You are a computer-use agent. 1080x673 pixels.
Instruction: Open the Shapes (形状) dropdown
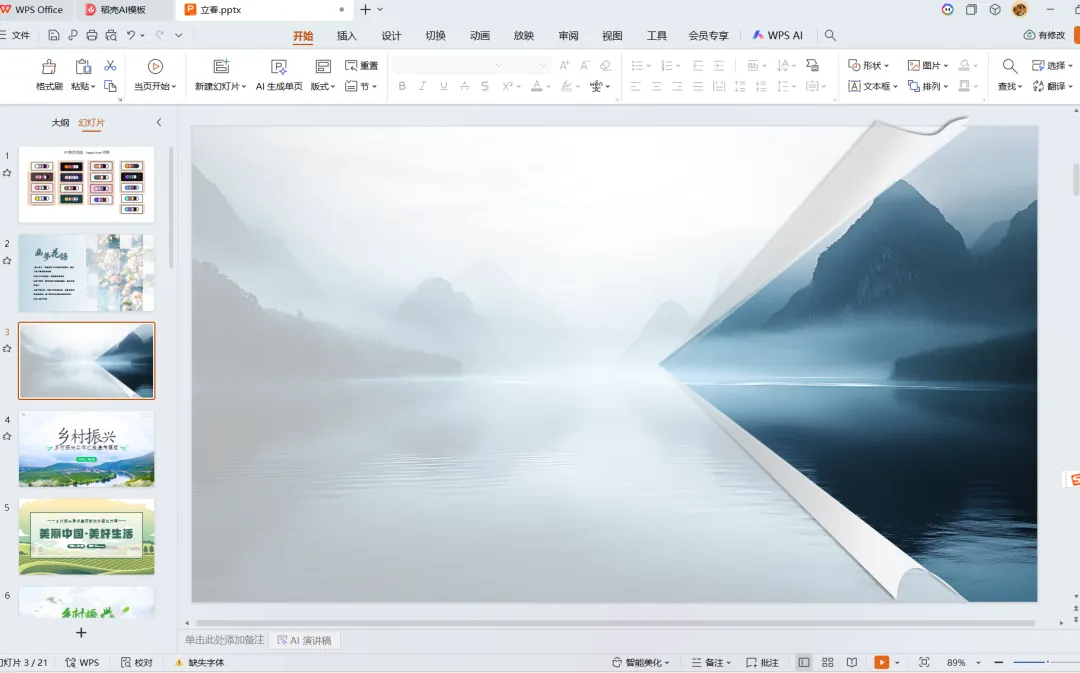(868, 65)
